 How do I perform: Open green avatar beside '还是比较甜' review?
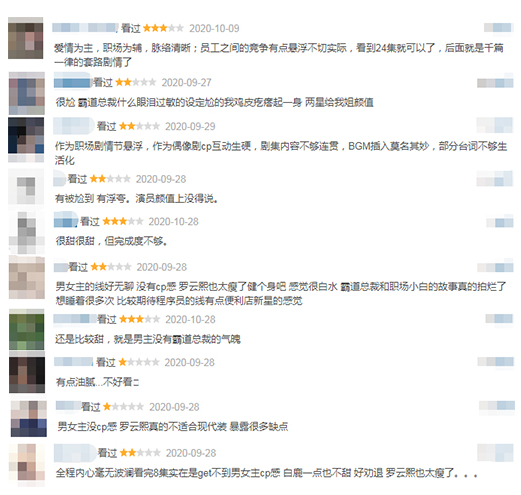pos(27,329)
